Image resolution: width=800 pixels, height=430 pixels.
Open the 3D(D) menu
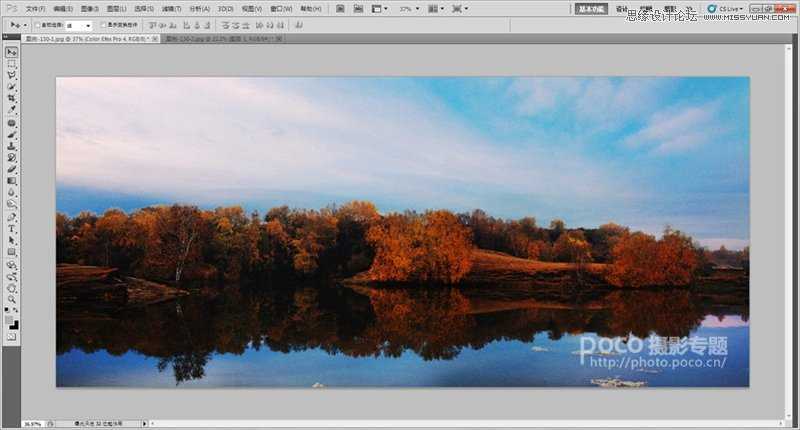[x=226, y=9]
